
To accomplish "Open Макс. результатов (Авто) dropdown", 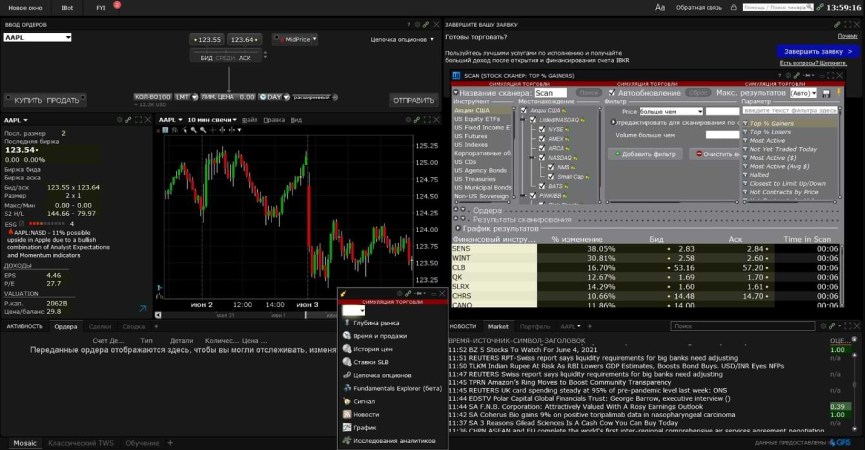I will pyautogui.click(x=804, y=93).
